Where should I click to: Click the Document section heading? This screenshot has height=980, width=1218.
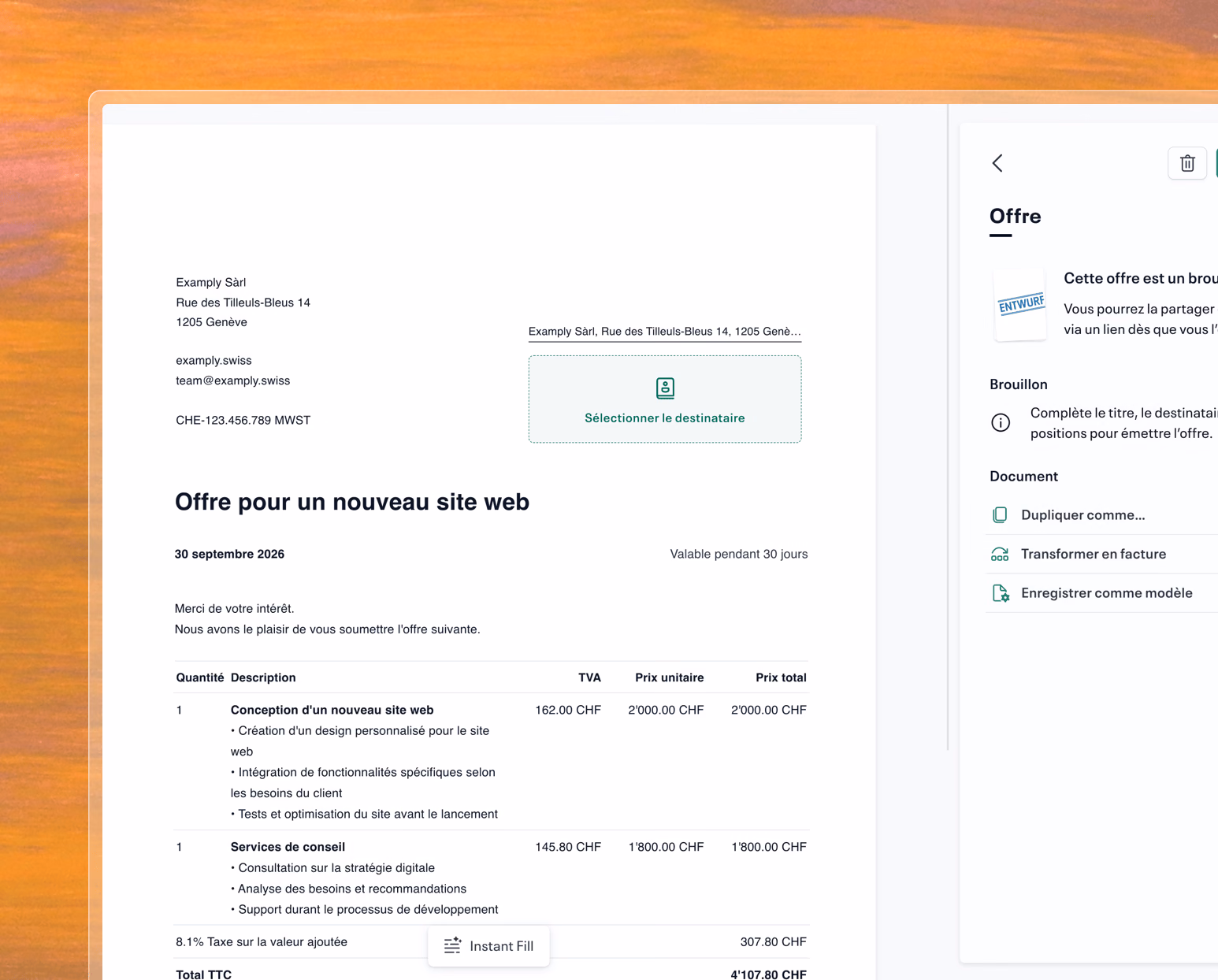click(1023, 477)
